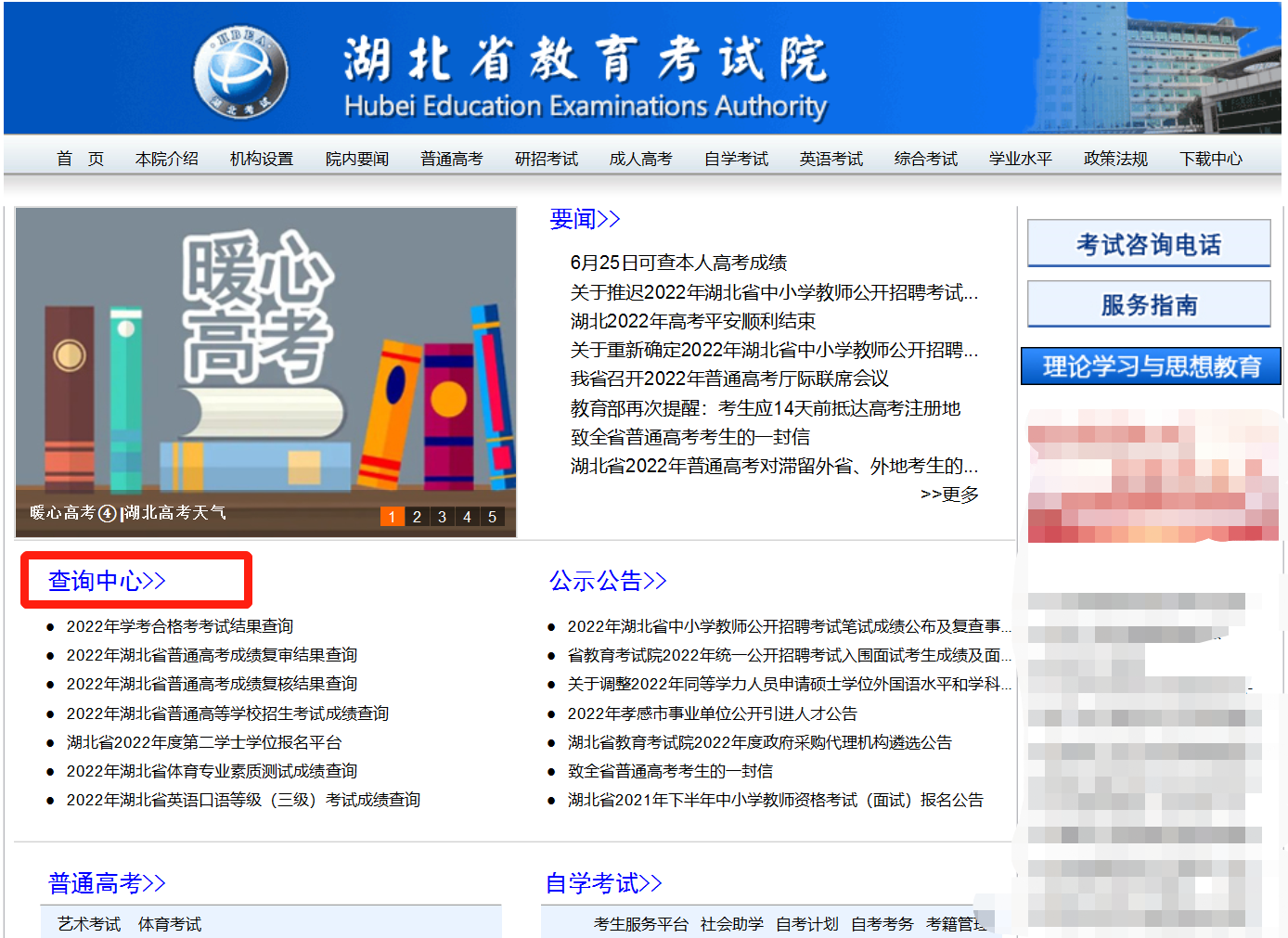
Task: Select the 考生服务平台 tab
Action: pos(641,924)
